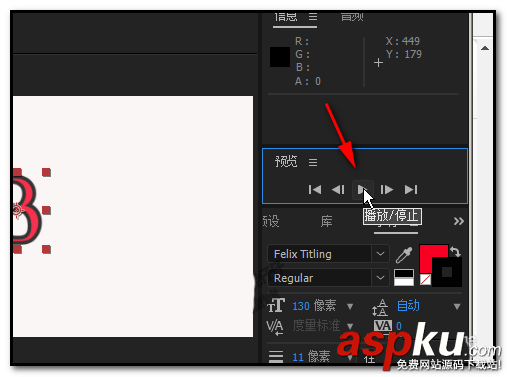Click the font size tT icon
Viewport: 507px width, 377px height.
[x=276, y=305]
